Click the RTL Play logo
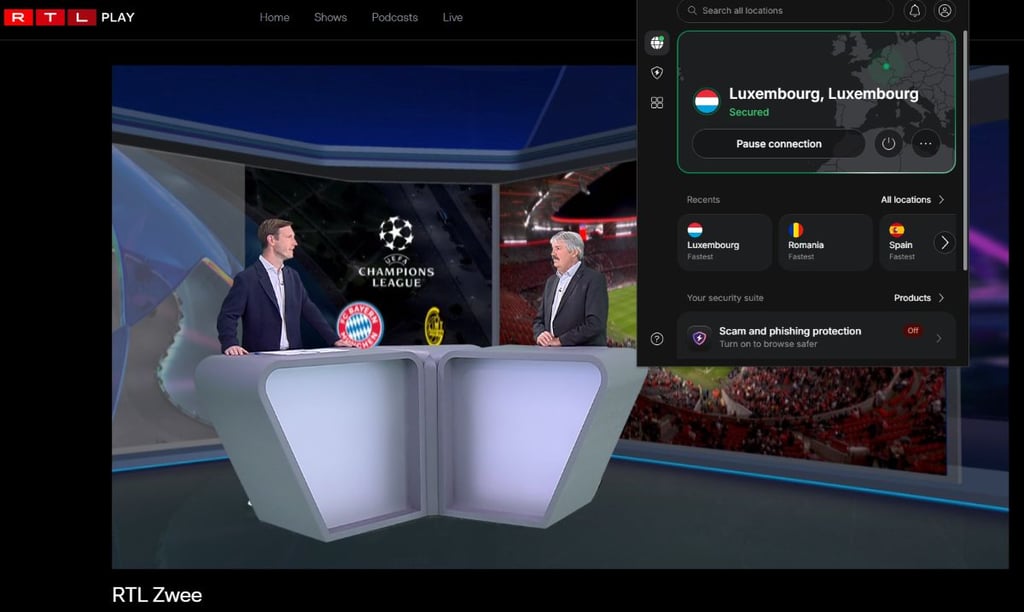1024x612 pixels. [x=69, y=17]
